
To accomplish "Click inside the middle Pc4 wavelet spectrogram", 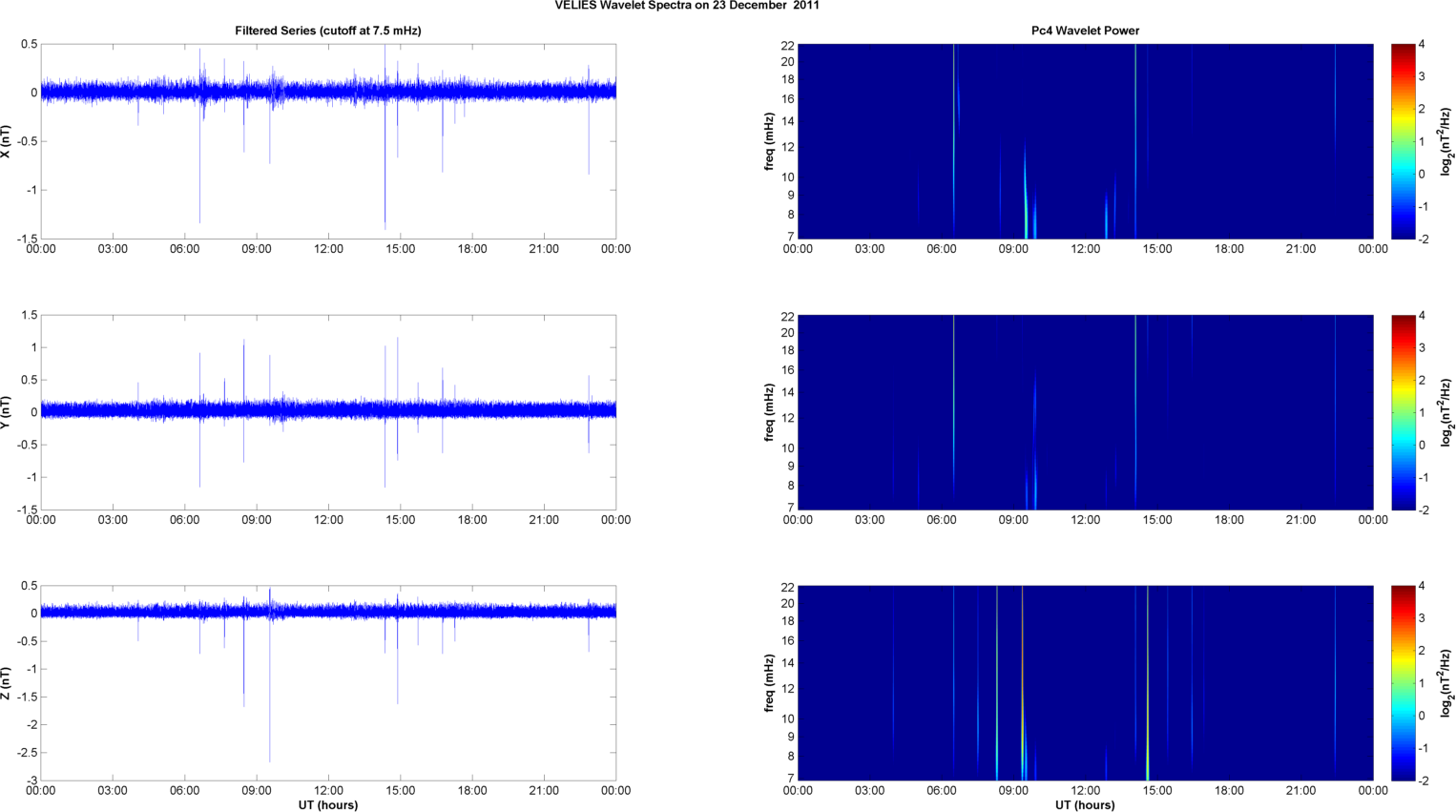I will pyautogui.click(x=1085, y=412).
